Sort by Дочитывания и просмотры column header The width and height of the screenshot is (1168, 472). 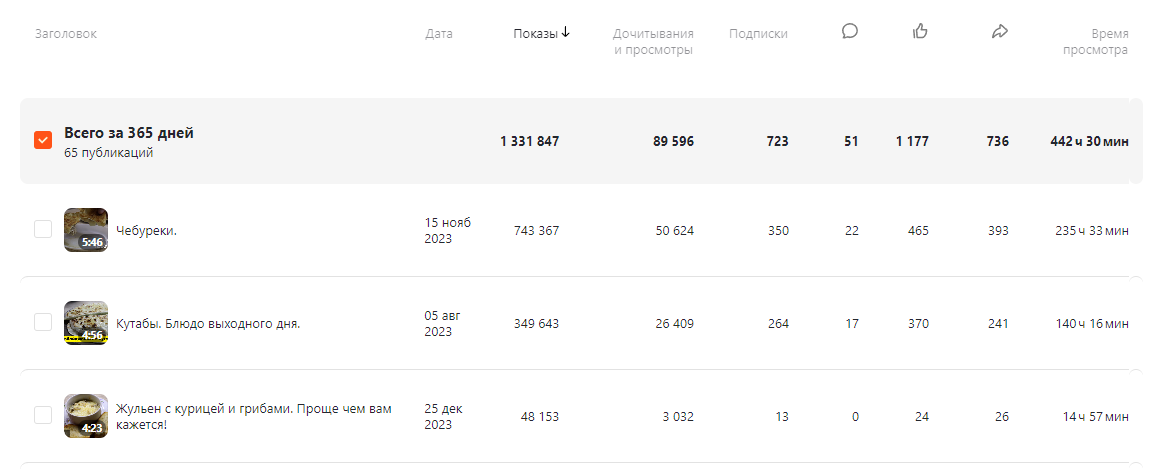click(x=653, y=42)
